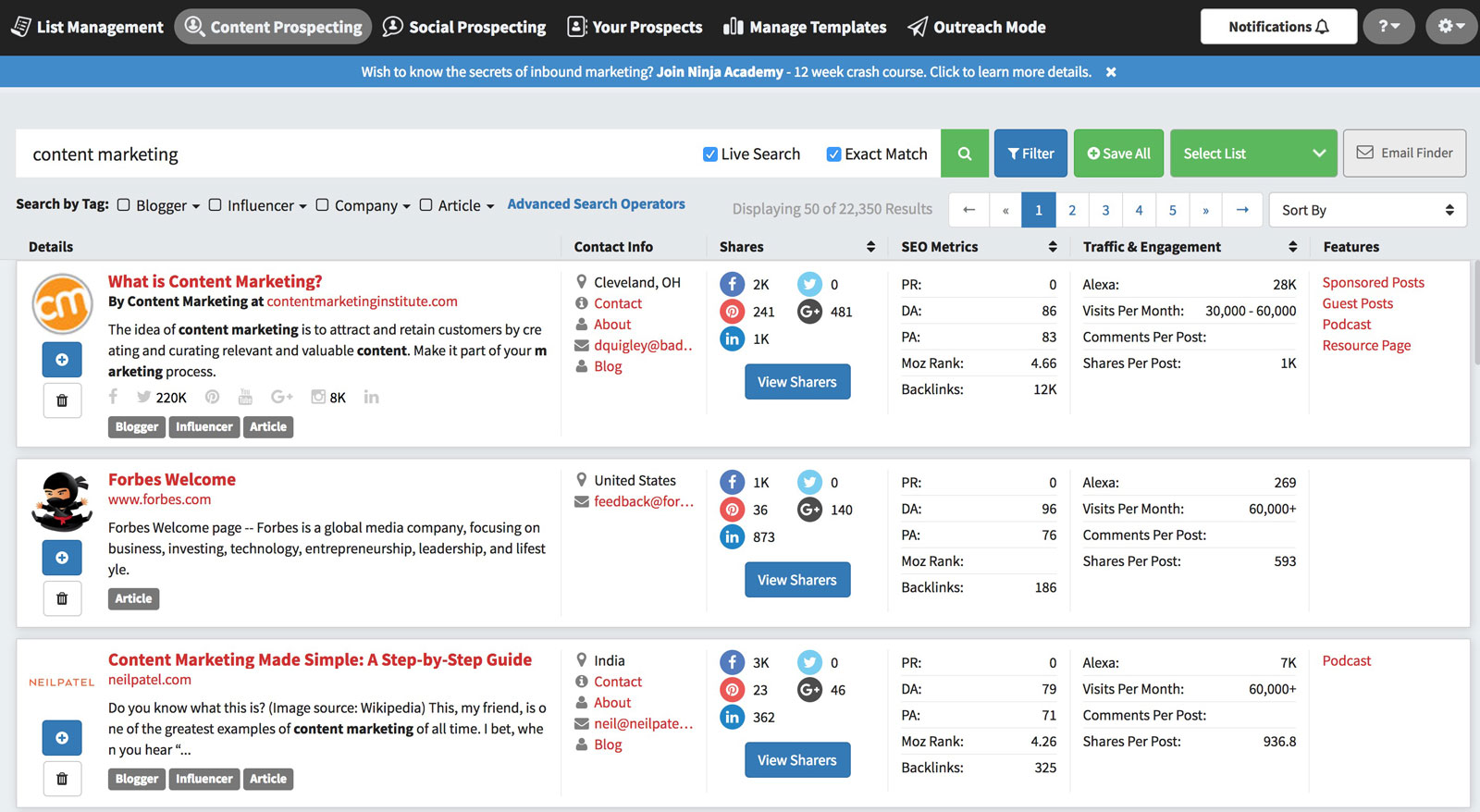Check the Company tag checkbox
1480x812 pixels.
(x=322, y=205)
